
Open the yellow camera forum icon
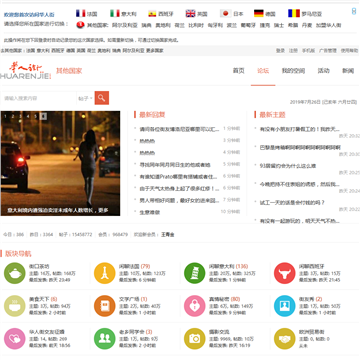[x=195, y=339]
